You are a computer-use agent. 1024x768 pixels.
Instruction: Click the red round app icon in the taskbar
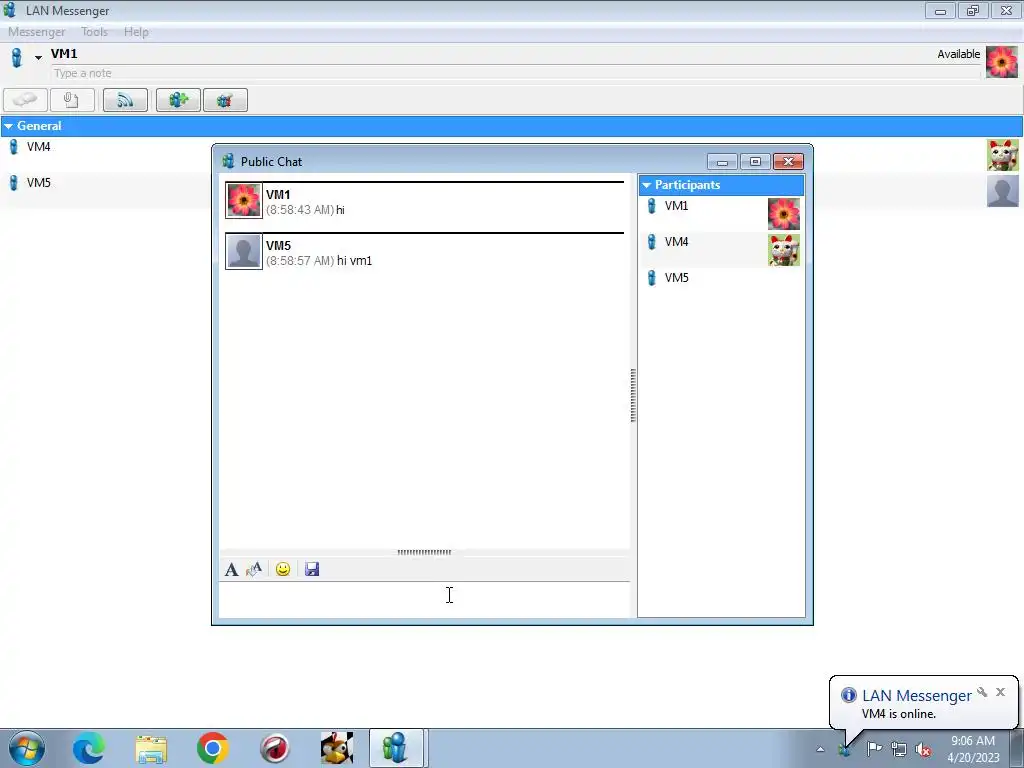pos(274,748)
